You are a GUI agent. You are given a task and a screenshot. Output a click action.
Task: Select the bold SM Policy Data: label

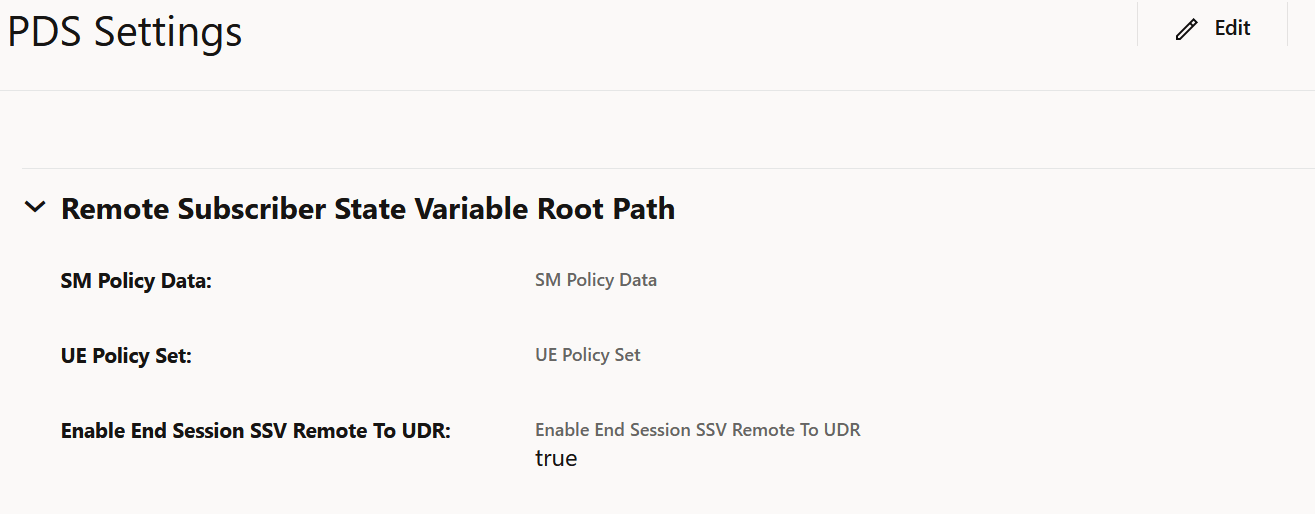tap(136, 281)
